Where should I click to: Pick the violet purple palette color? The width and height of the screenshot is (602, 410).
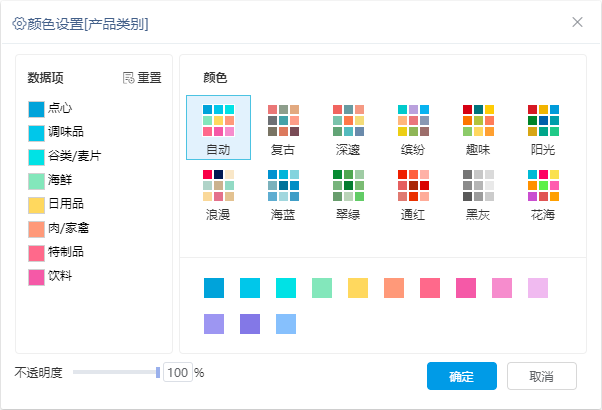[250, 324]
